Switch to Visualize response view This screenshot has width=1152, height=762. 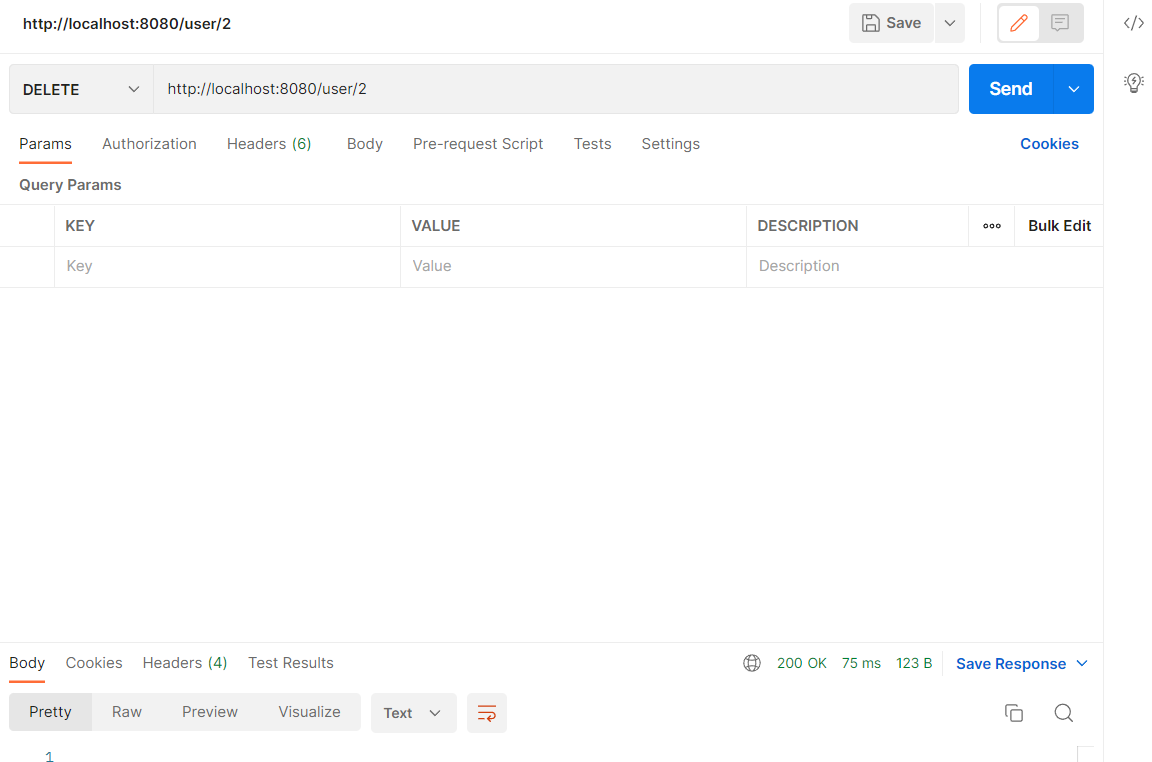pyautogui.click(x=309, y=712)
